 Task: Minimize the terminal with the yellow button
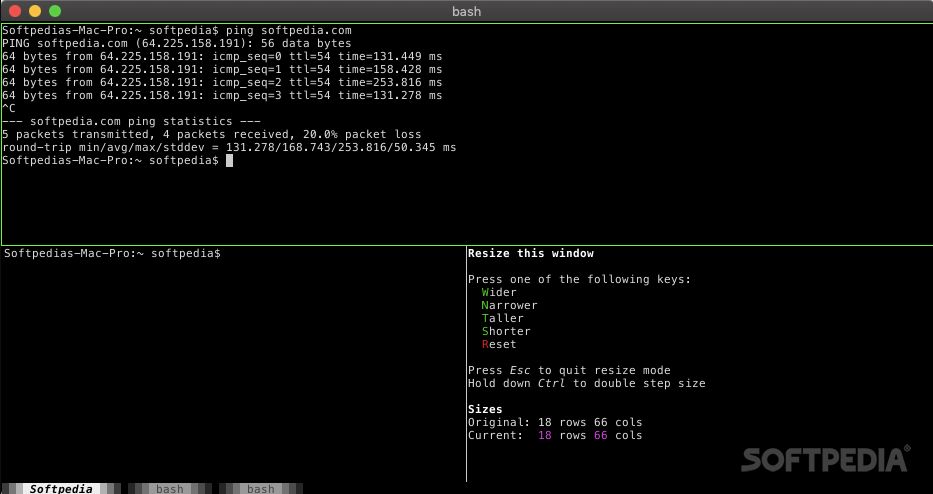tap(35, 11)
